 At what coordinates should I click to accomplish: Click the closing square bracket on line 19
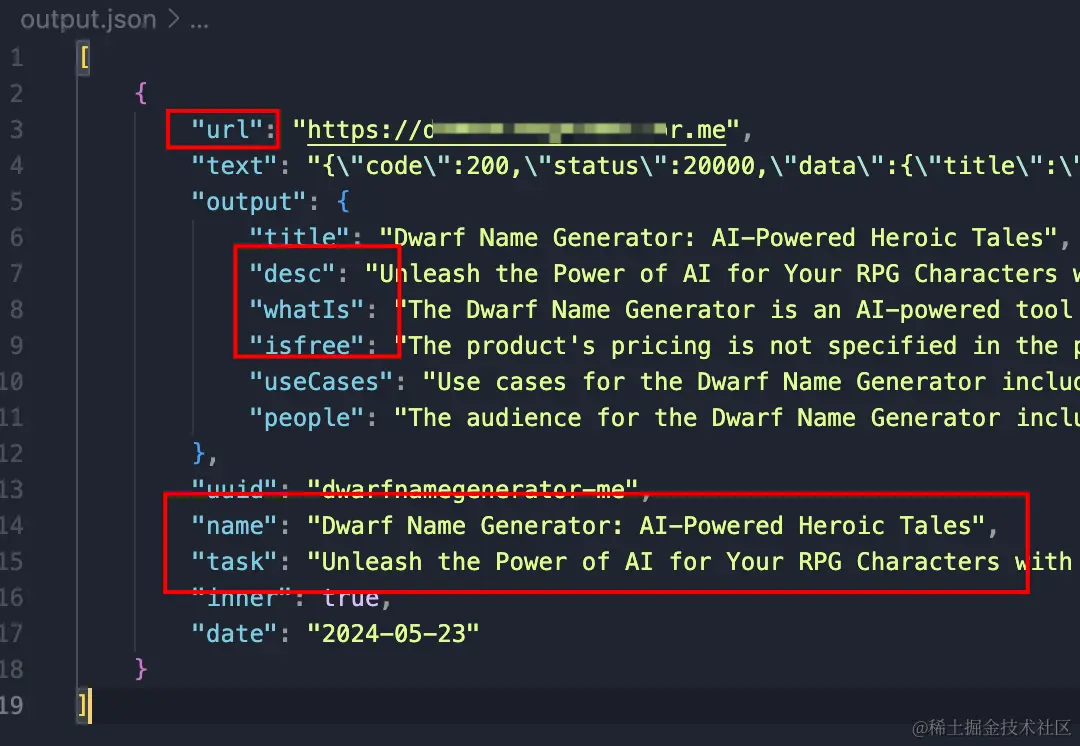(x=83, y=705)
